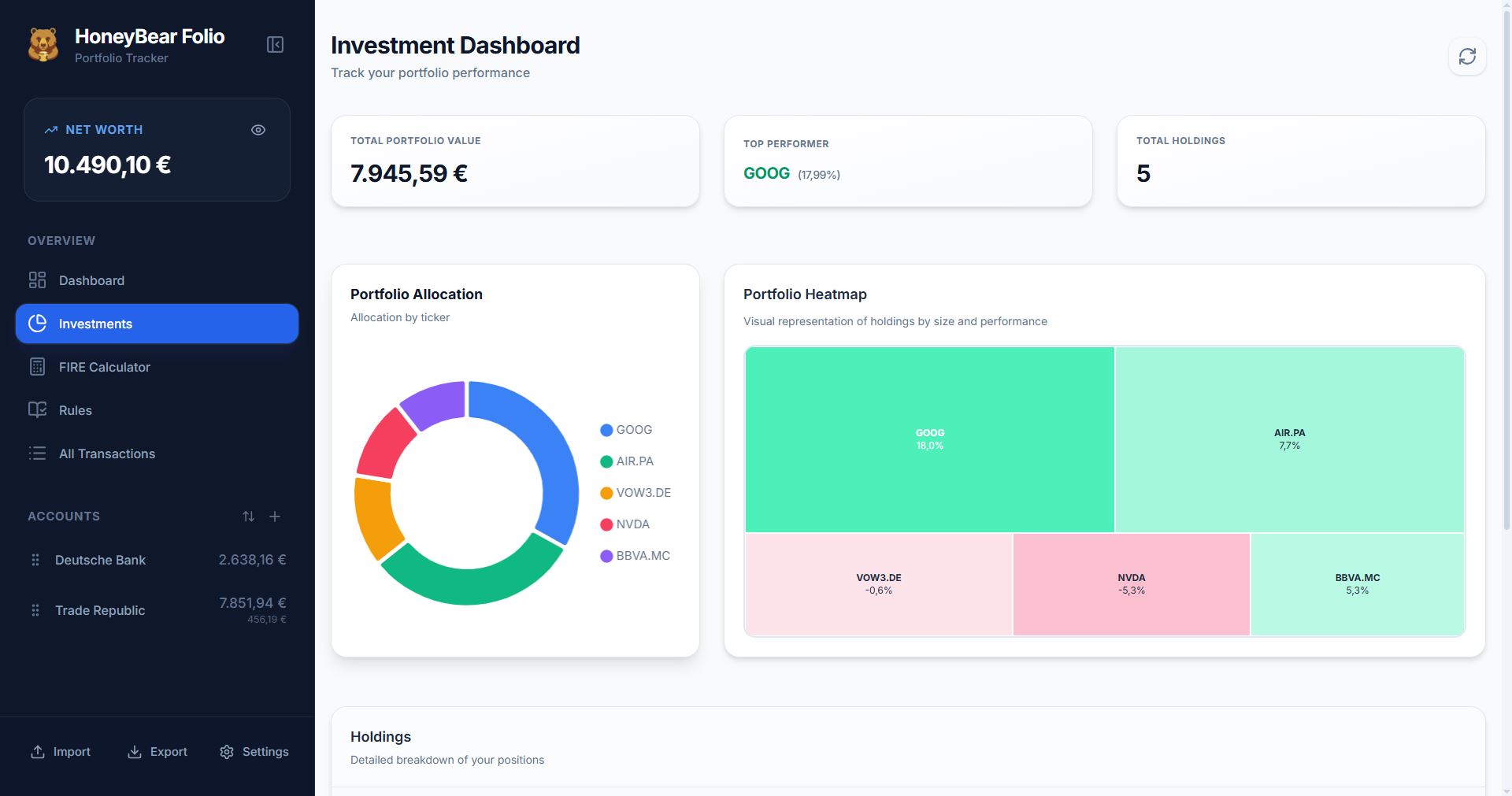
Task: Select the FIRE Calculator tool
Action: [x=103, y=367]
